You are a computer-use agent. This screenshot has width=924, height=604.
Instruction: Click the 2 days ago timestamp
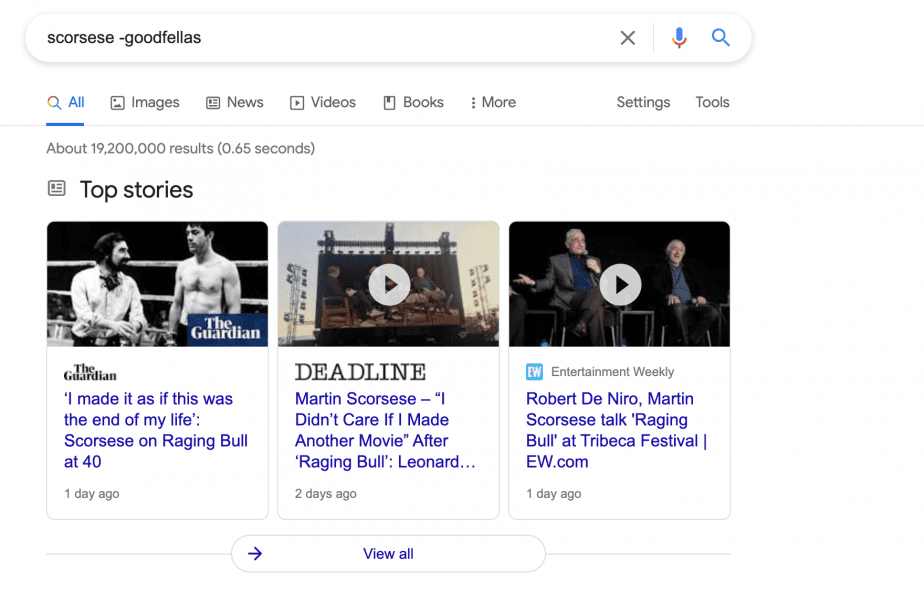325,494
